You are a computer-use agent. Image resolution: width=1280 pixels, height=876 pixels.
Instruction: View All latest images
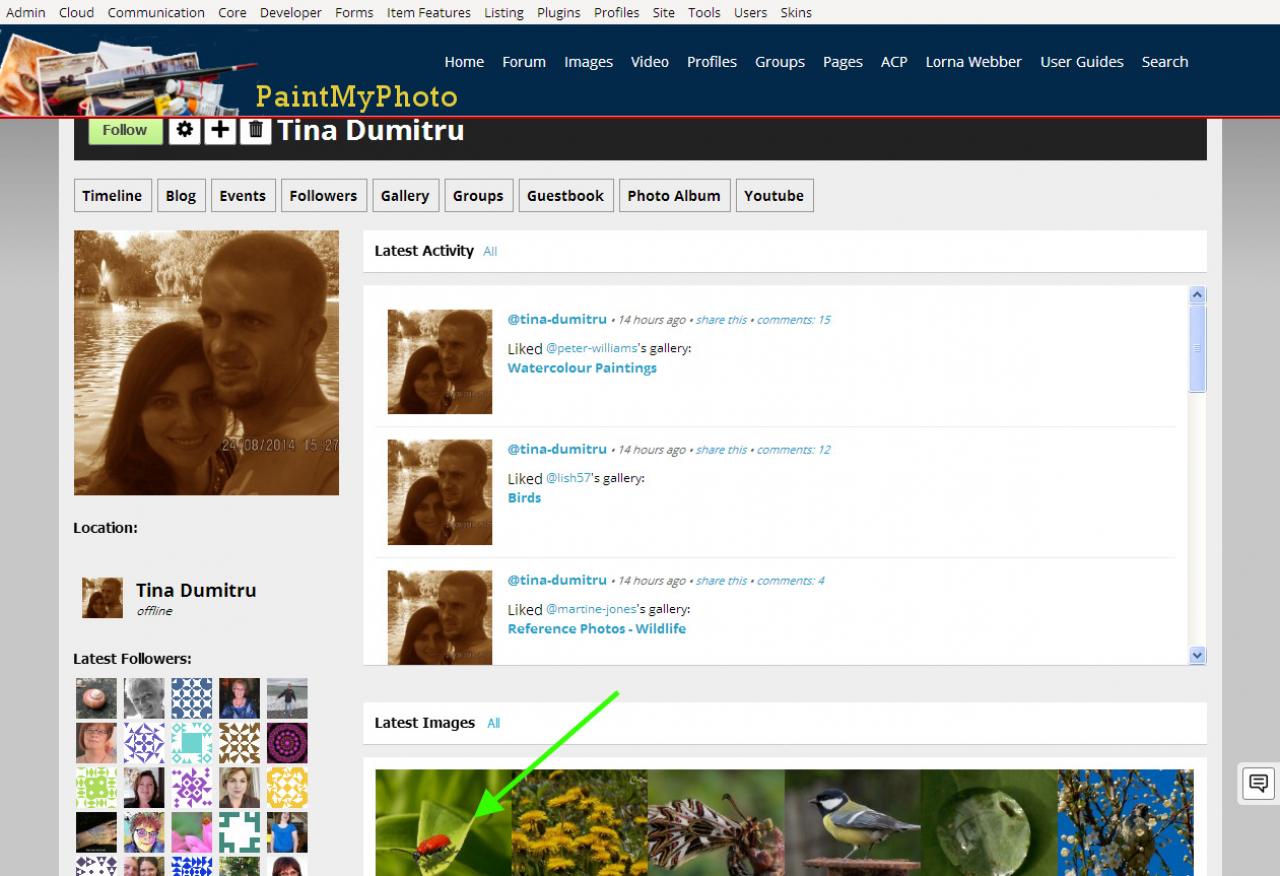[x=493, y=724]
